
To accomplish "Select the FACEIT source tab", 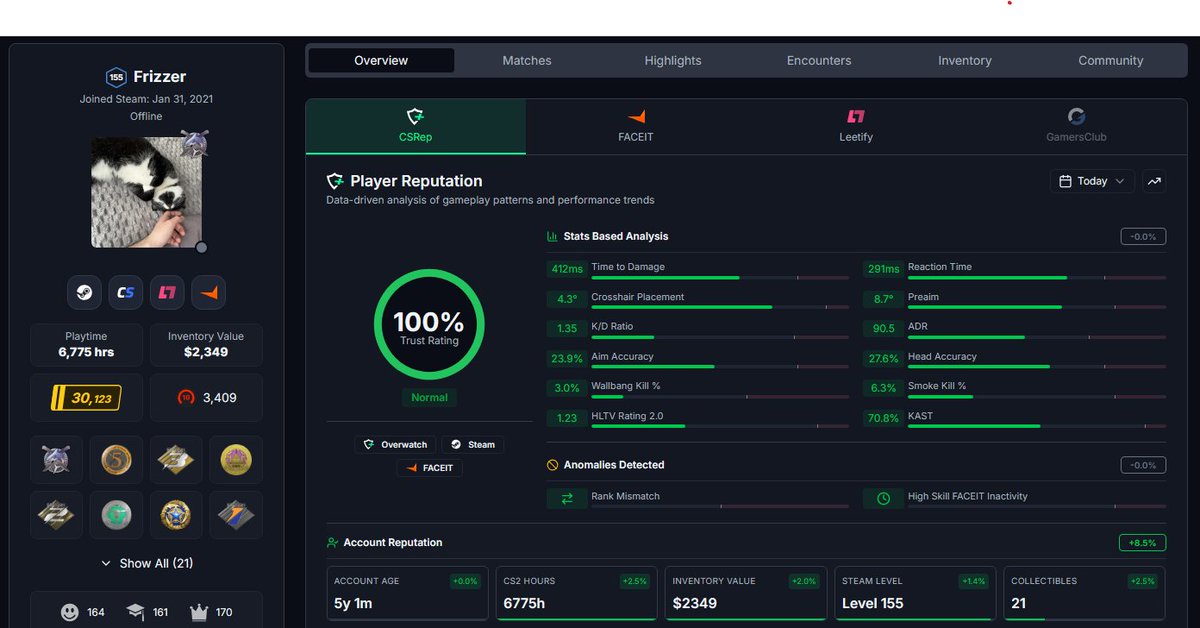I will point(636,126).
